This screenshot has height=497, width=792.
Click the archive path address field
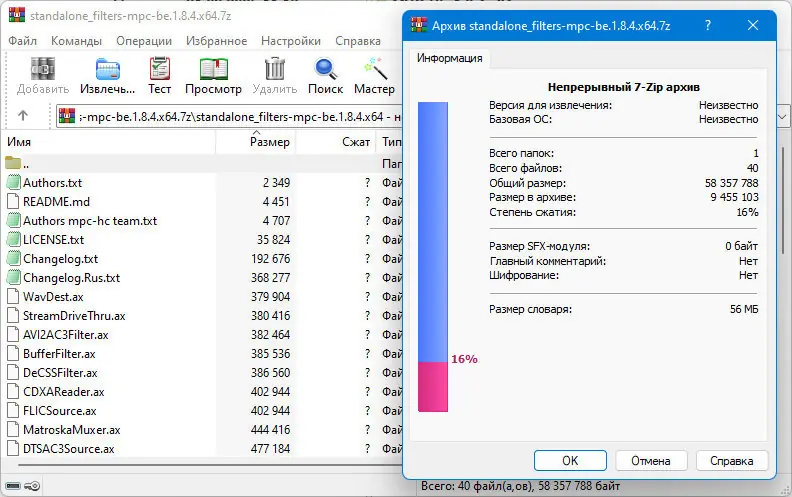click(x=228, y=117)
